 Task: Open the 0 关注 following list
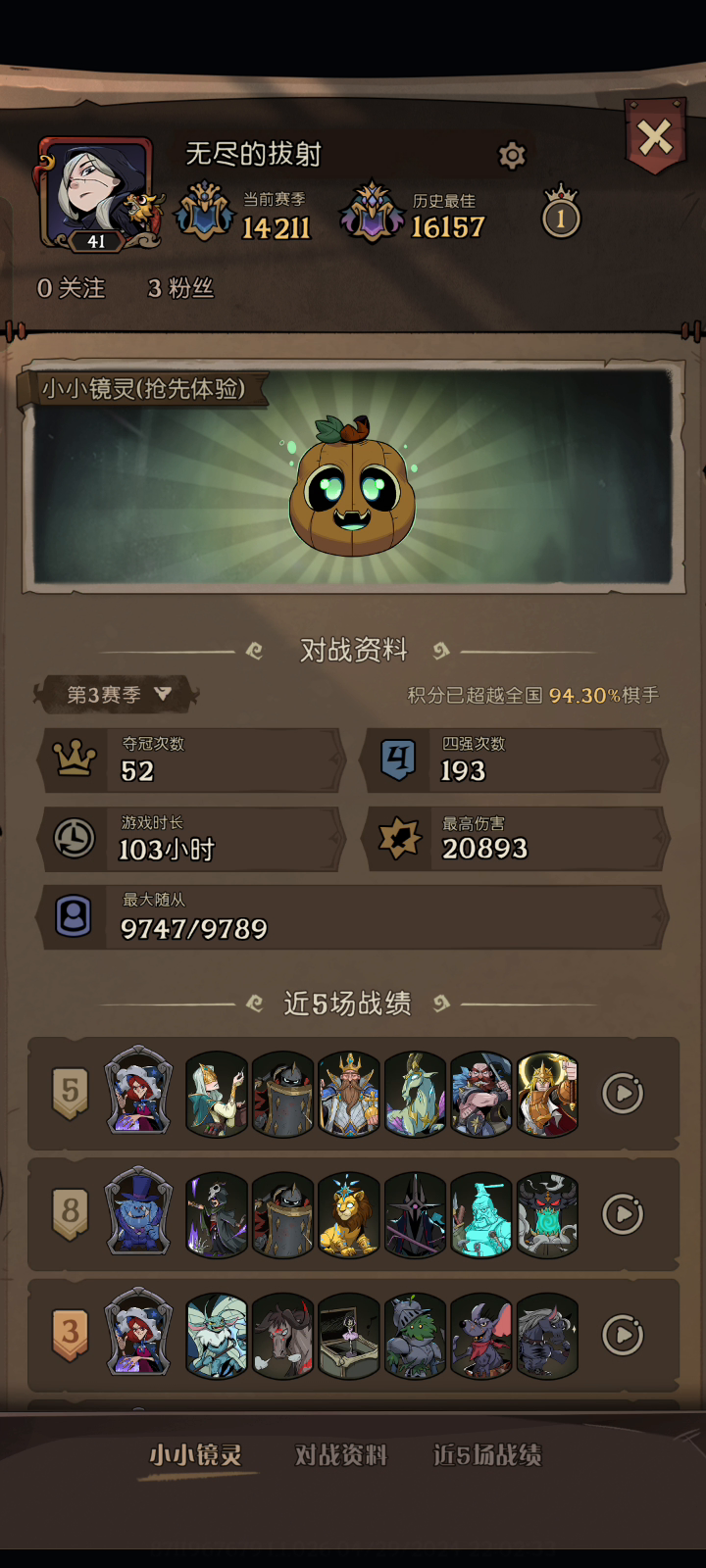71,288
